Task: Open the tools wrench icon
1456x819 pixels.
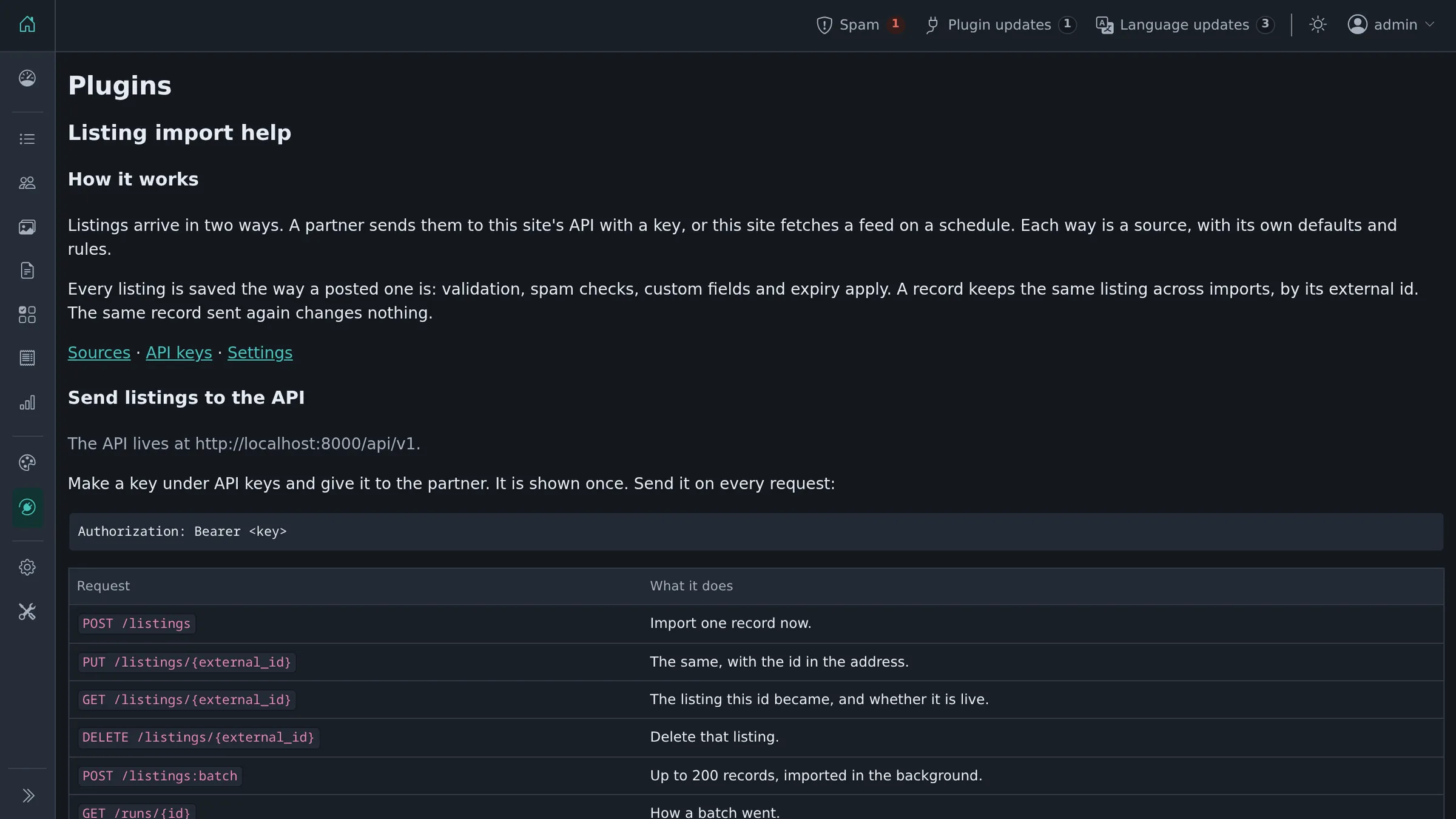Action: (27, 612)
